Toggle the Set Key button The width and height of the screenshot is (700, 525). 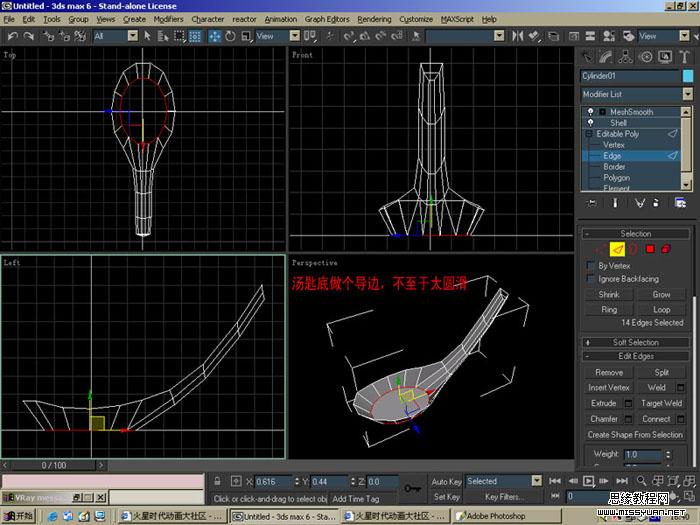pos(446,496)
